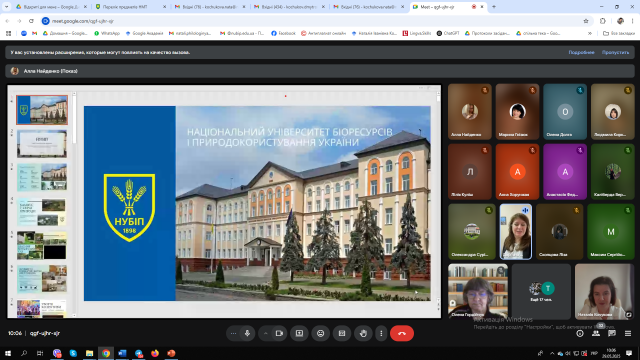Leave the call with red hang-up button

[402, 333]
